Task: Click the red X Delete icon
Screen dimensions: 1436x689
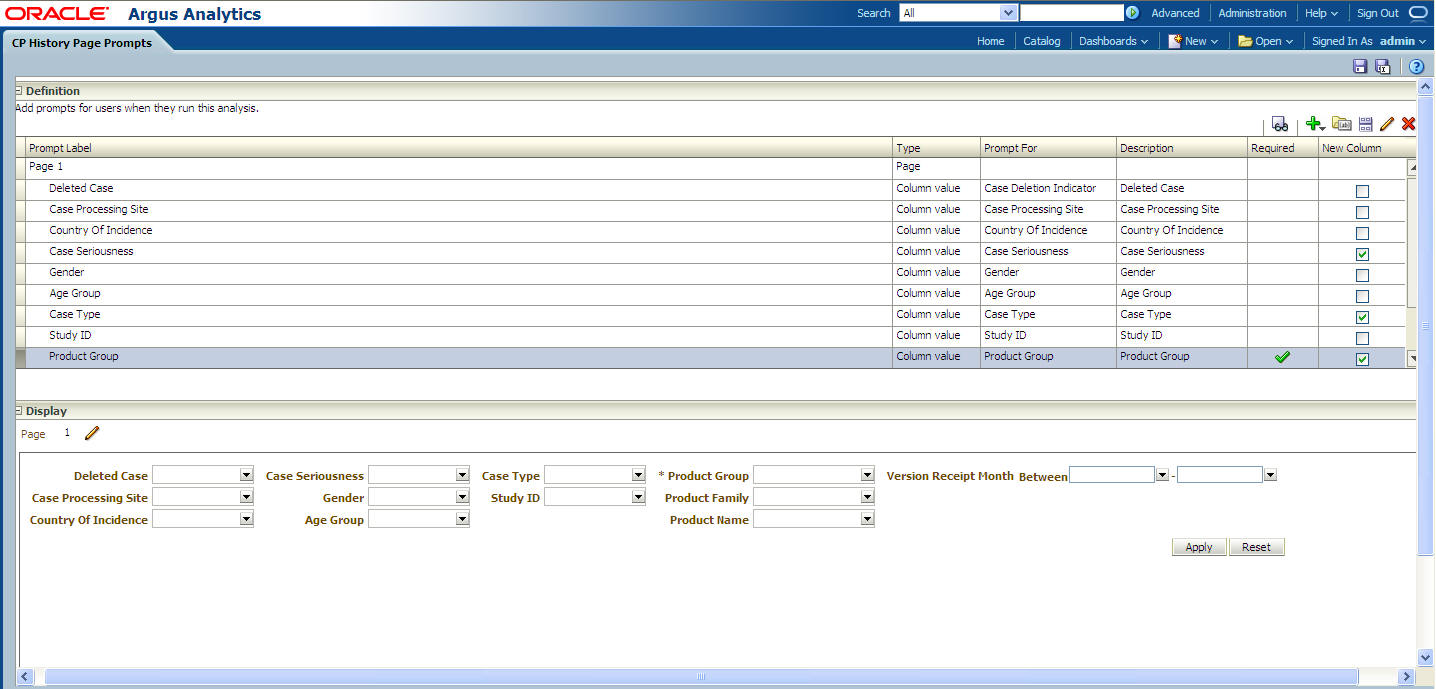Action: point(1409,124)
